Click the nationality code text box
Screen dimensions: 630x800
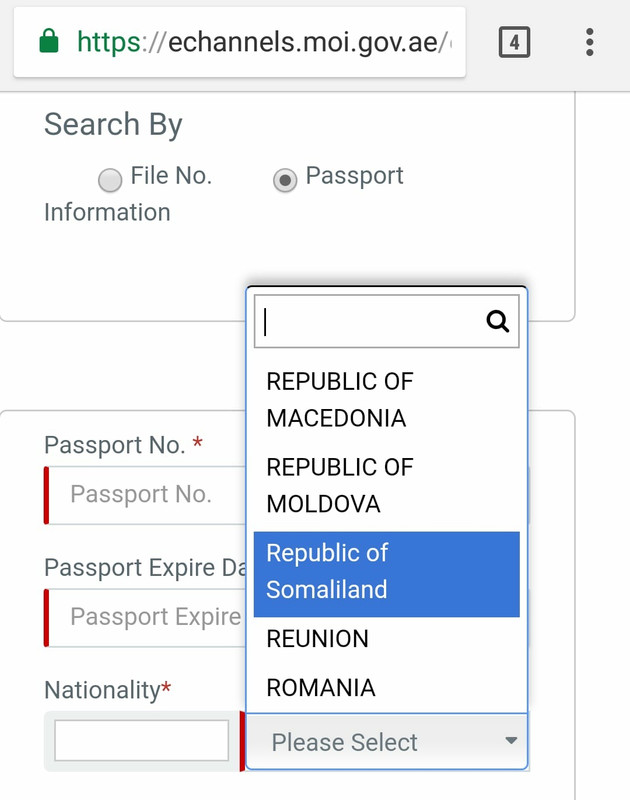pos(141,740)
